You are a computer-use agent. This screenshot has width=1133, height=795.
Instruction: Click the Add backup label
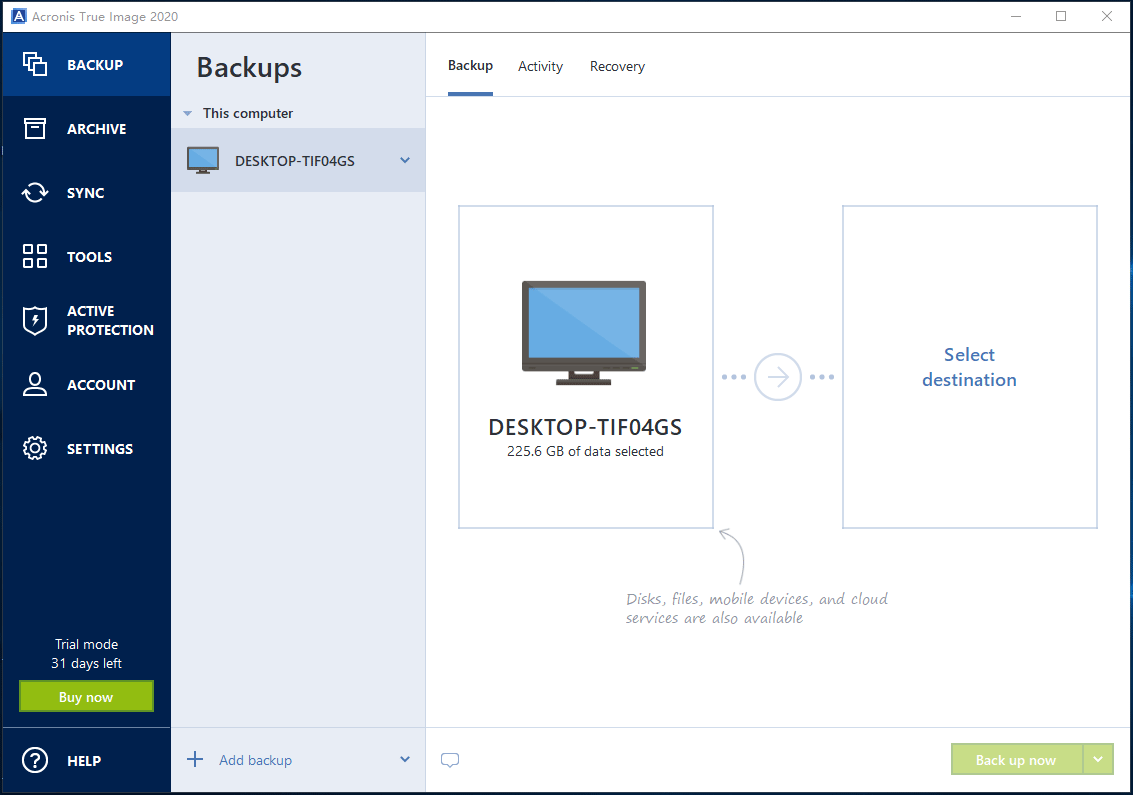[x=256, y=760]
